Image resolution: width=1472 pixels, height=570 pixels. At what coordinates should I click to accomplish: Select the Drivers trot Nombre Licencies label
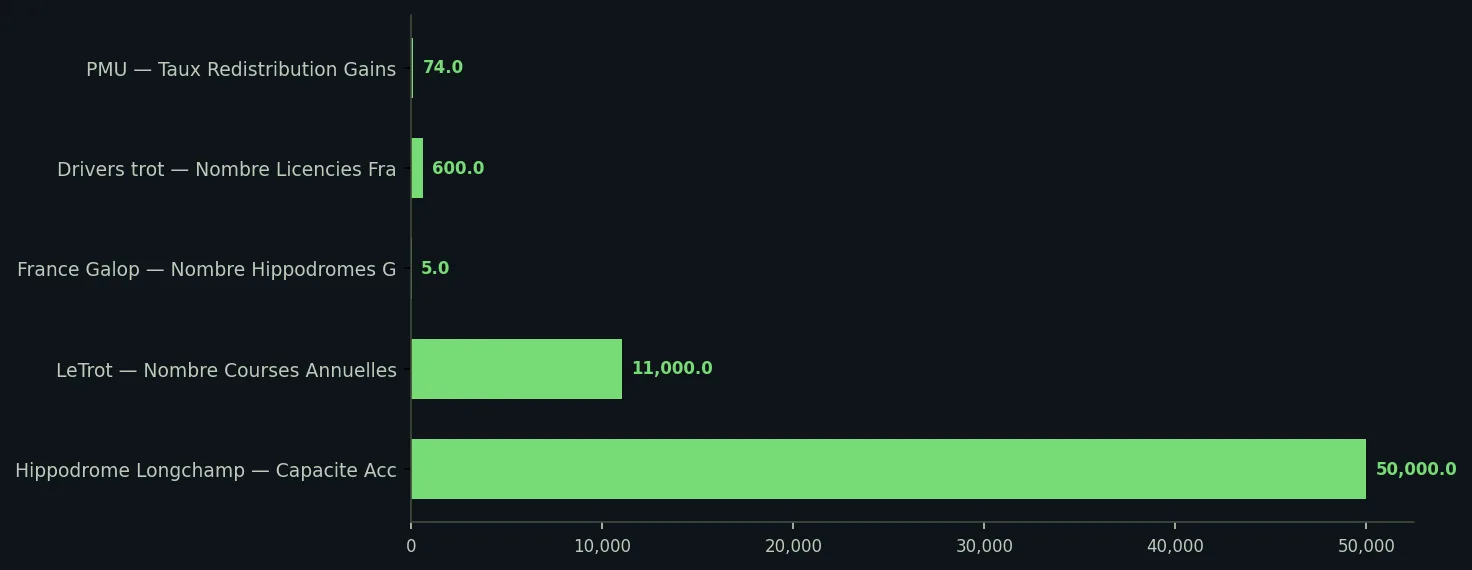[x=227, y=170]
